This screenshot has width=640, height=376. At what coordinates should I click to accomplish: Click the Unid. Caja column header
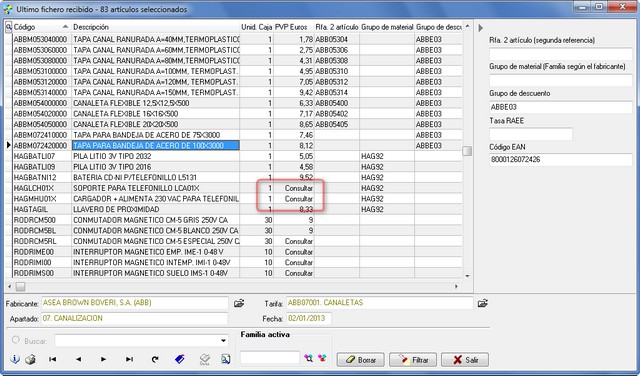point(256,27)
